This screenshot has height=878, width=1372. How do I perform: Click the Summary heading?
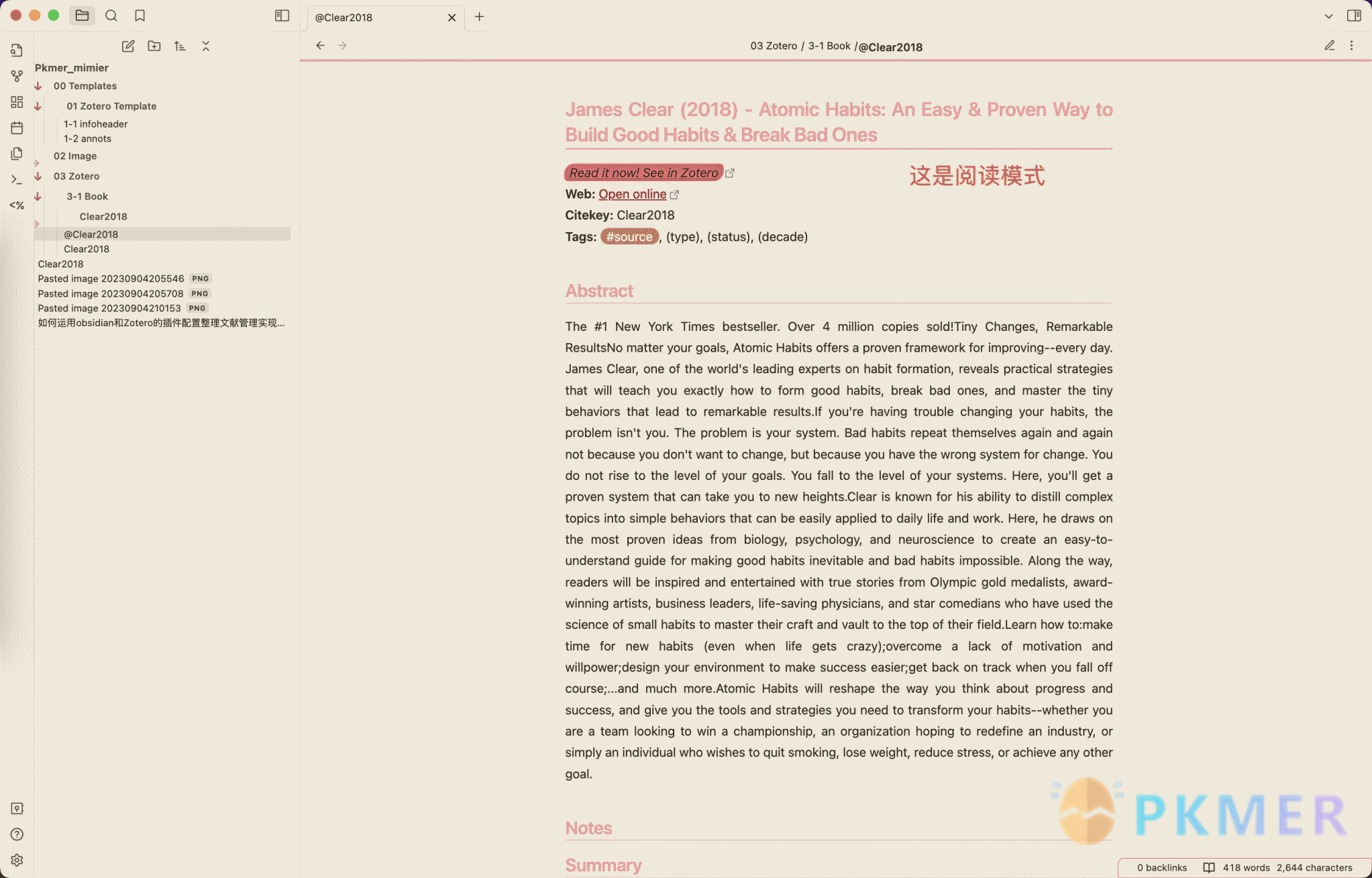click(x=603, y=865)
